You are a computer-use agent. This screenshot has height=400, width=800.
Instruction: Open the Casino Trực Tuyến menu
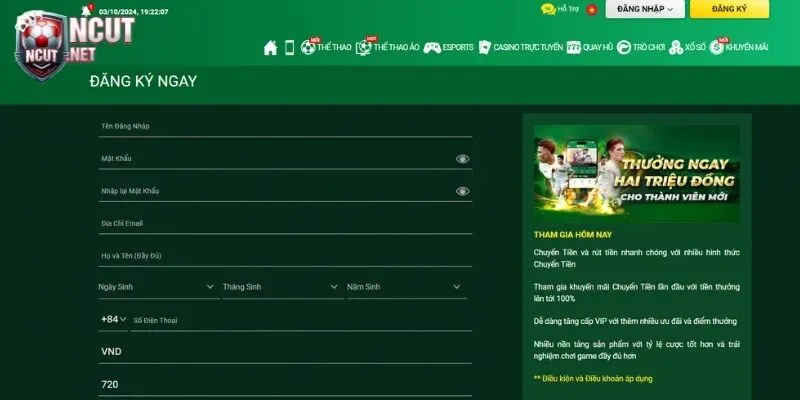[x=520, y=47]
